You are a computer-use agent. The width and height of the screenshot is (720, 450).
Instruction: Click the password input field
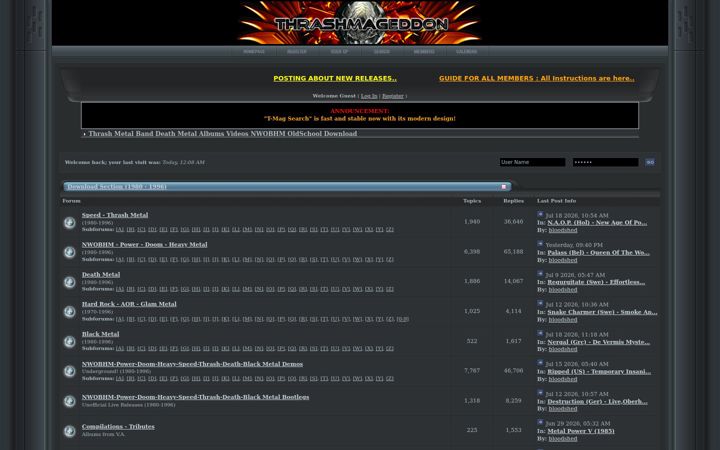click(605, 162)
